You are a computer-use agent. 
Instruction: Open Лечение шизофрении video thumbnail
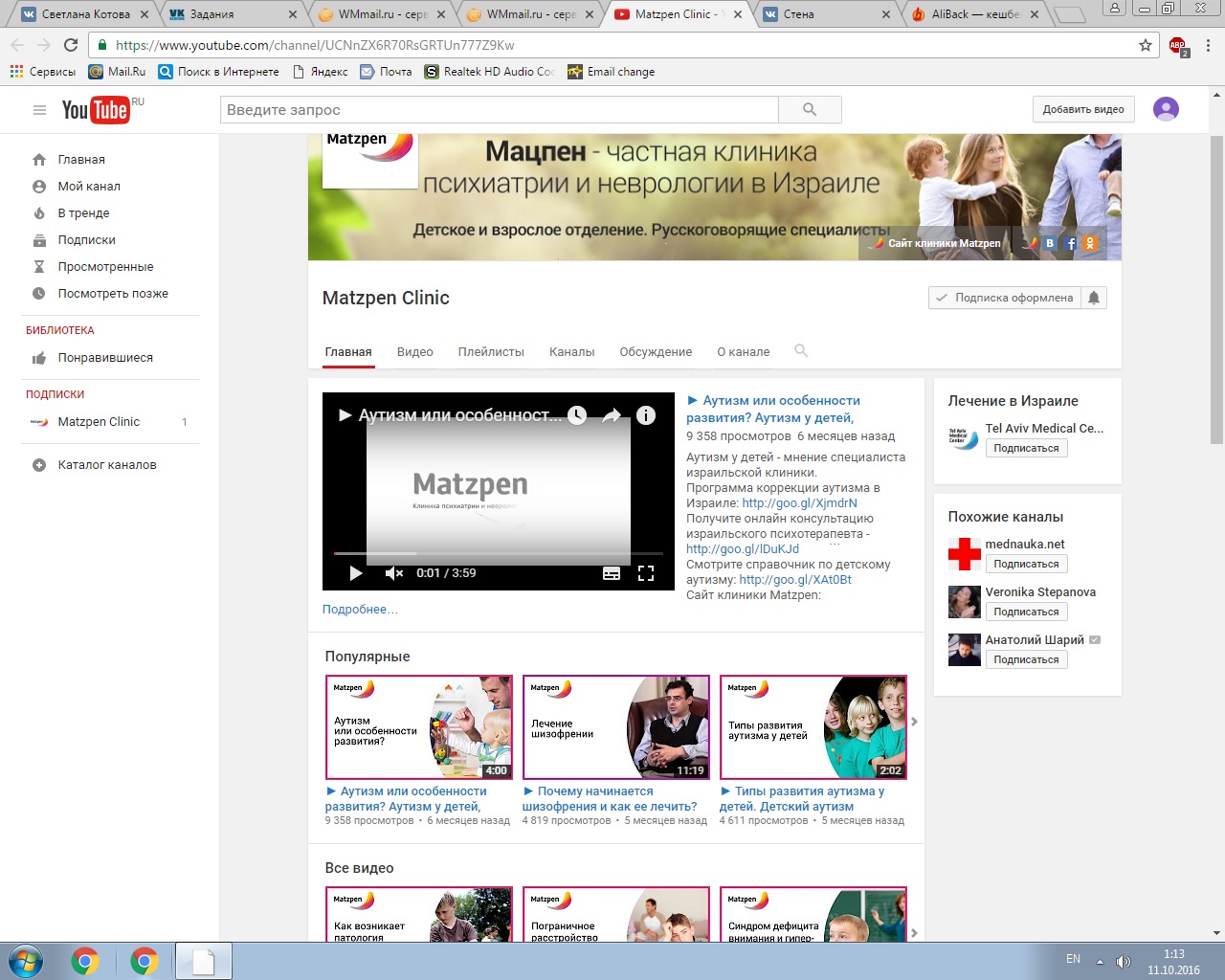pyautogui.click(x=616, y=727)
